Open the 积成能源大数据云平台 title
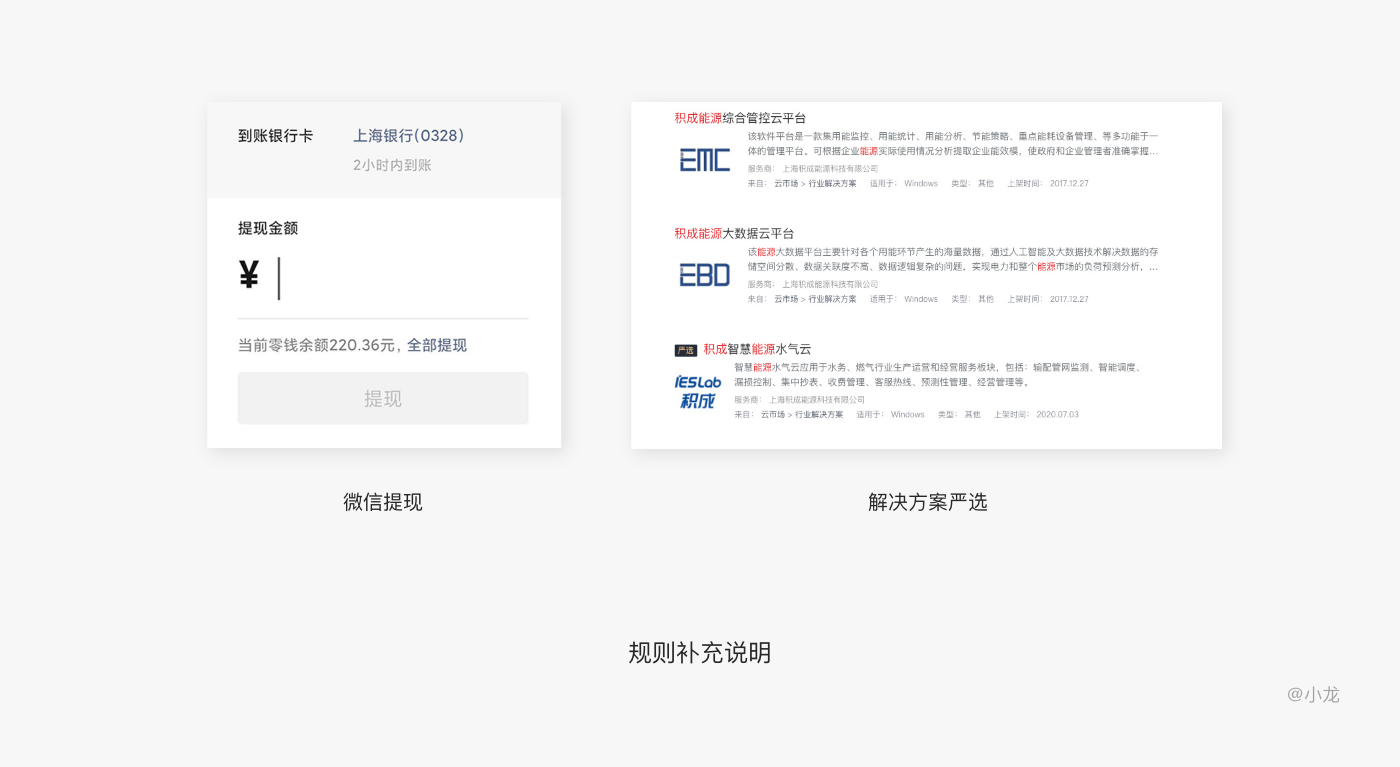The image size is (1400, 767). (x=733, y=233)
